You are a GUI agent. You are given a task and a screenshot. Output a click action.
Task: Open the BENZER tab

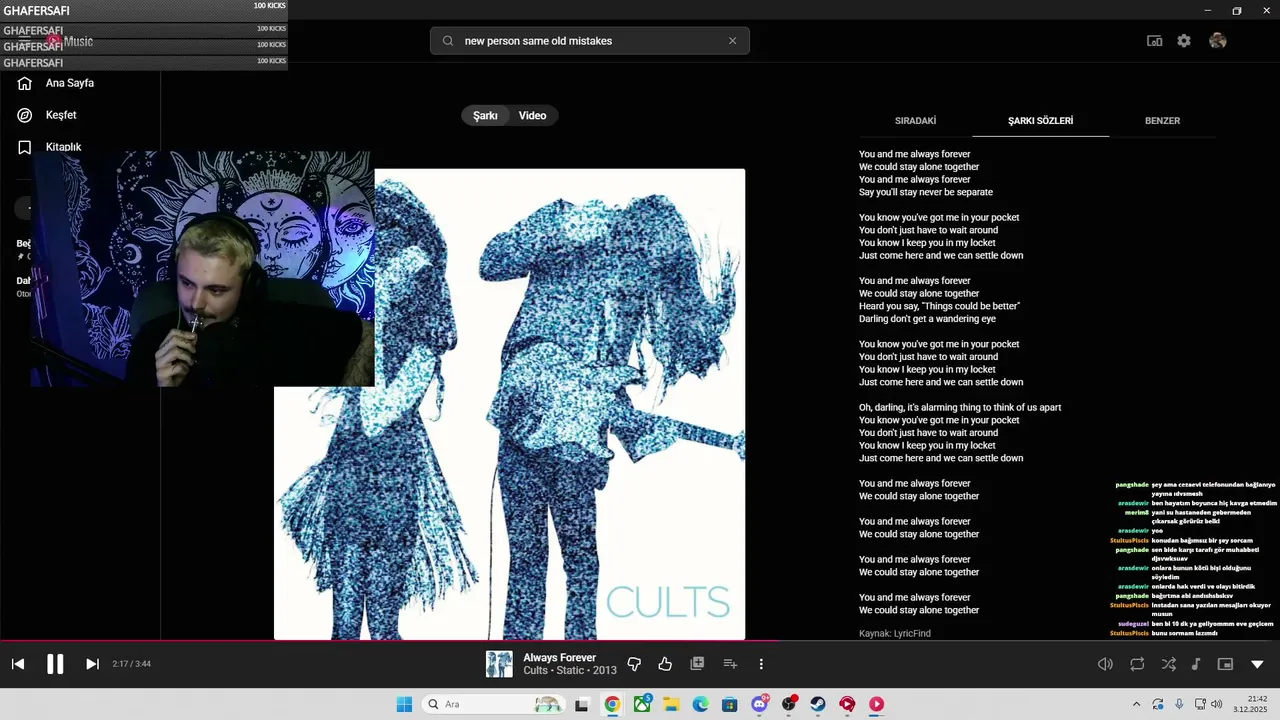[1162, 121]
